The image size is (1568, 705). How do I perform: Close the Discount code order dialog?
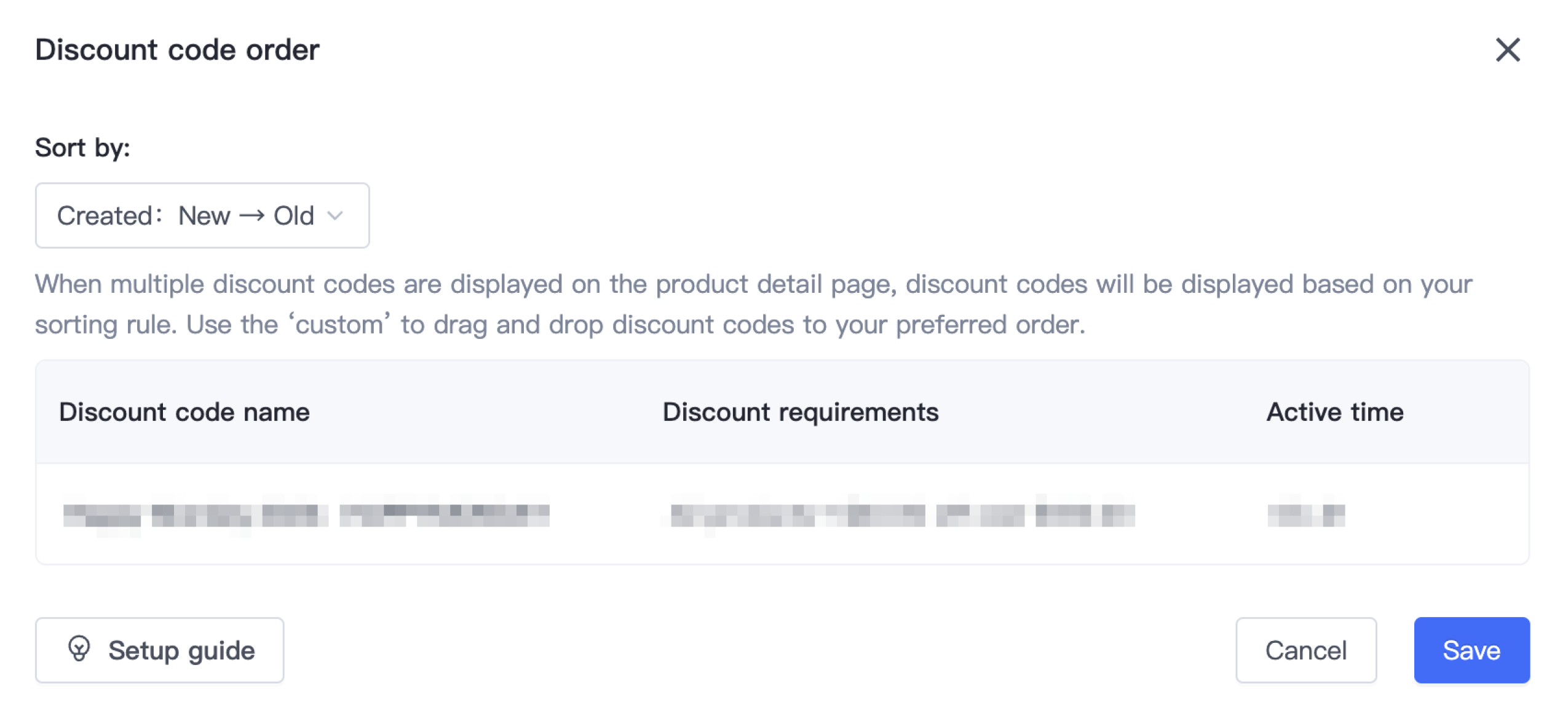[1507, 50]
